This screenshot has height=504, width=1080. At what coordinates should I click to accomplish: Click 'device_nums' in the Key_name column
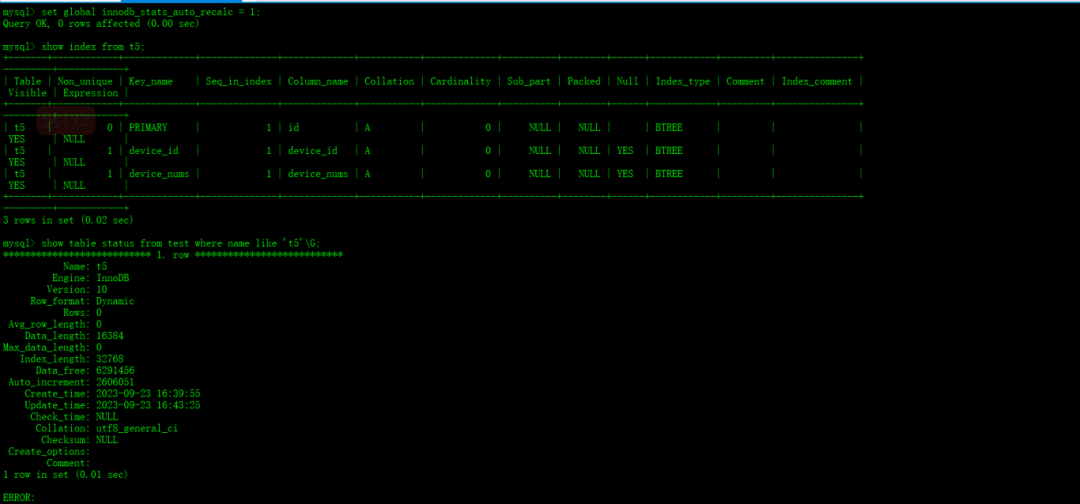click(159, 174)
